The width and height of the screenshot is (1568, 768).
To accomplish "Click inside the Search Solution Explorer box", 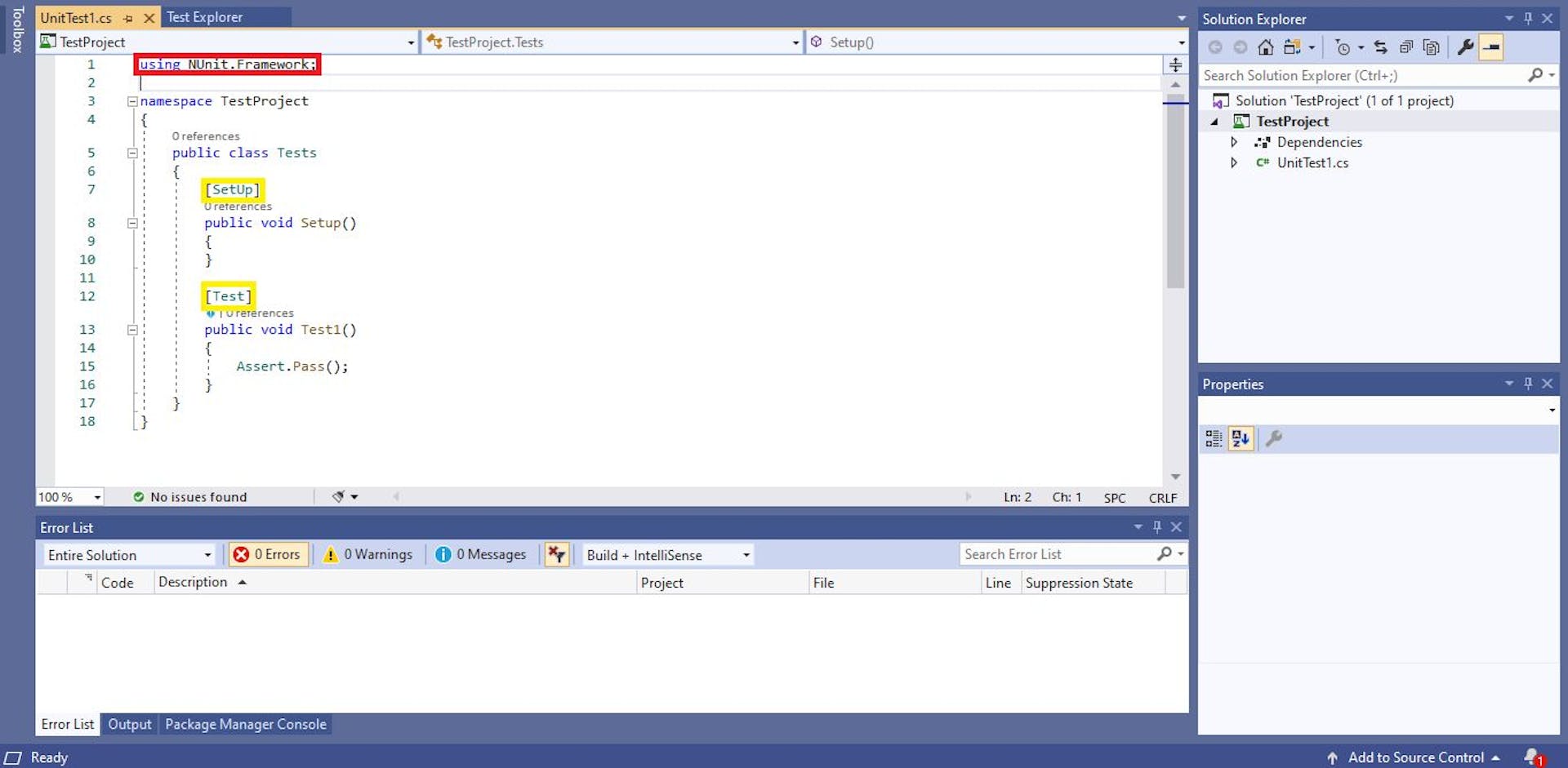I will [x=1347, y=75].
